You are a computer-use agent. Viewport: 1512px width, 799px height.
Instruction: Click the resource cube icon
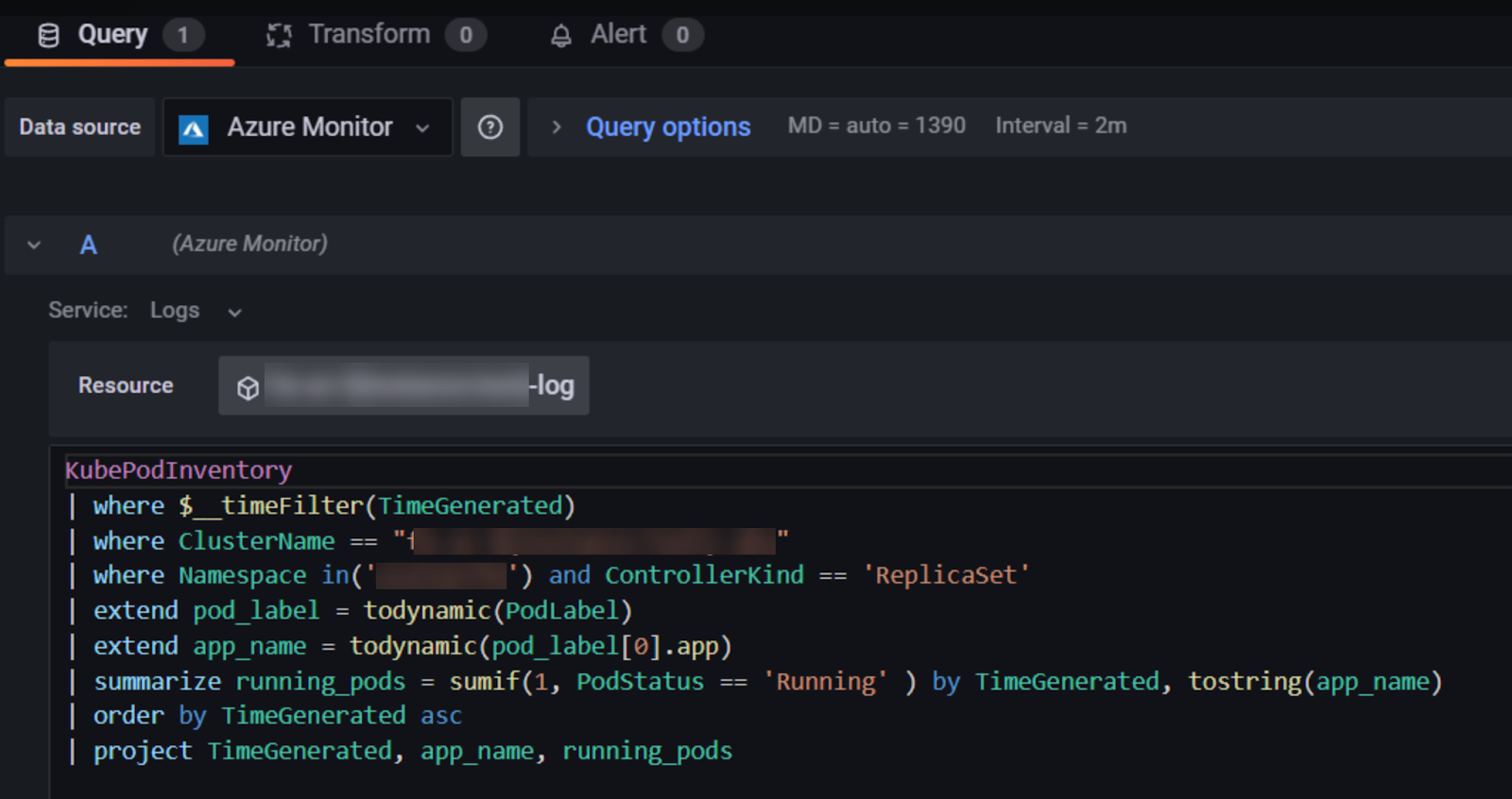tap(248, 387)
